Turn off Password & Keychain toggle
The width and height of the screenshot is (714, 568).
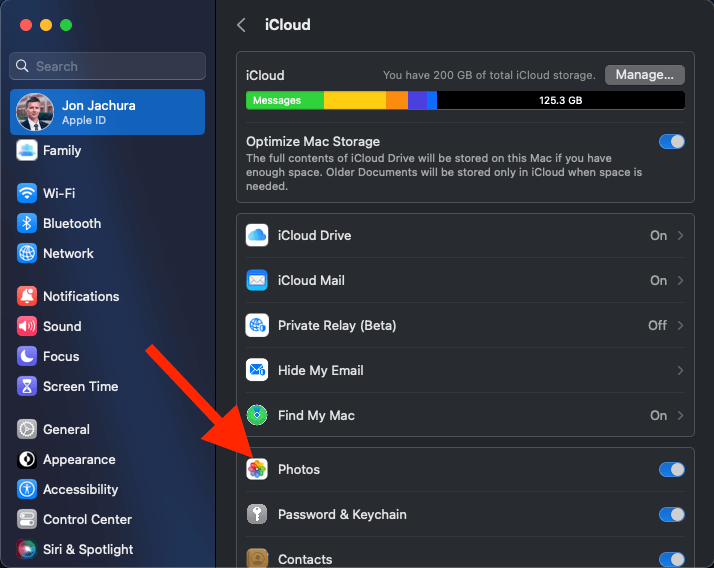click(671, 515)
